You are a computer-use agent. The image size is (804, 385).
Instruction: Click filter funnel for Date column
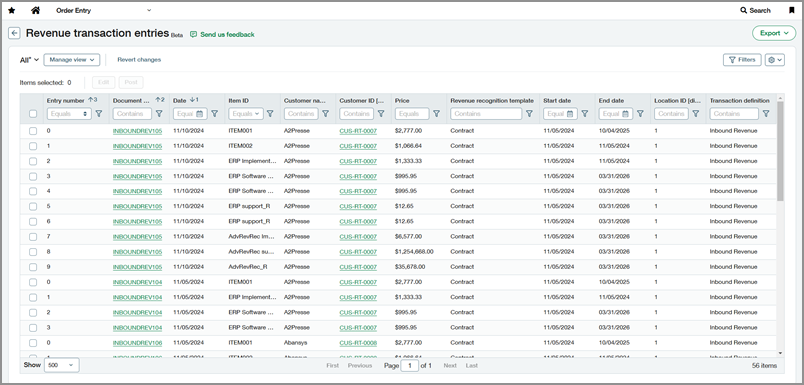(x=215, y=114)
